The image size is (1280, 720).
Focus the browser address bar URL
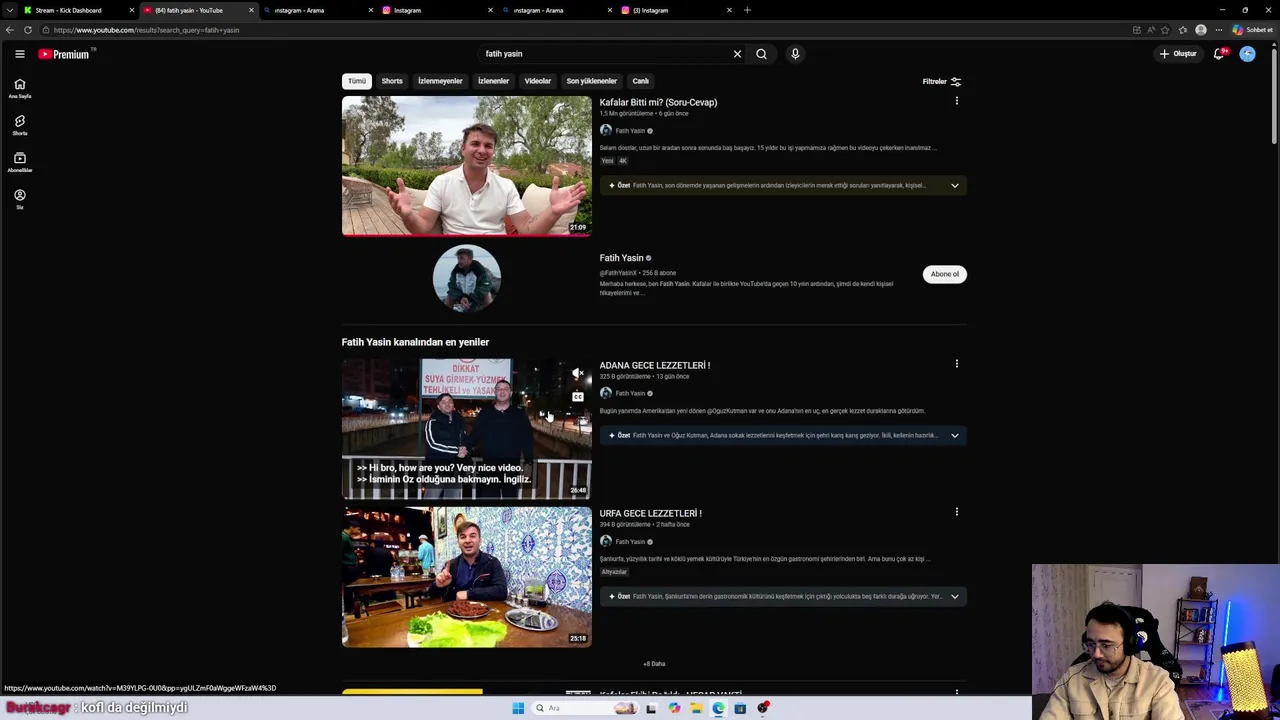pyautogui.click(x=145, y=30)
